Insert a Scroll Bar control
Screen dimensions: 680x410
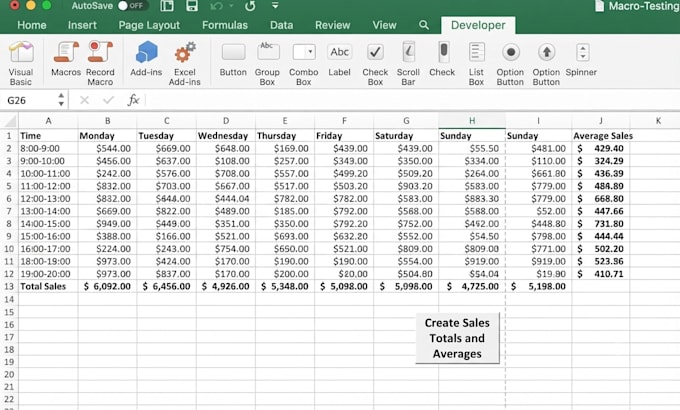pyautogui.click(x=408, y=64)
